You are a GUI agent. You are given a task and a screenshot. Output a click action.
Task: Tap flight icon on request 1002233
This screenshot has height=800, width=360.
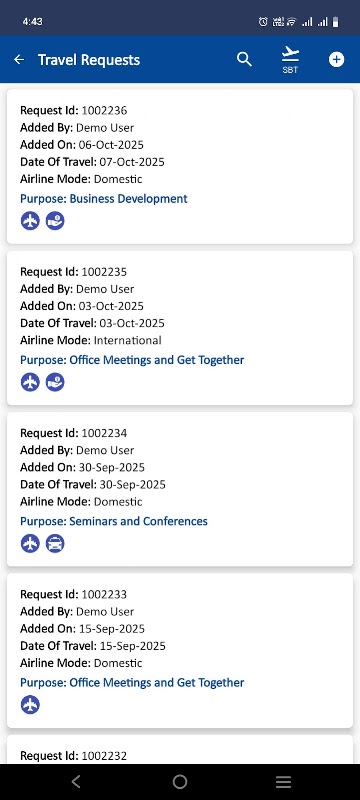30,705
